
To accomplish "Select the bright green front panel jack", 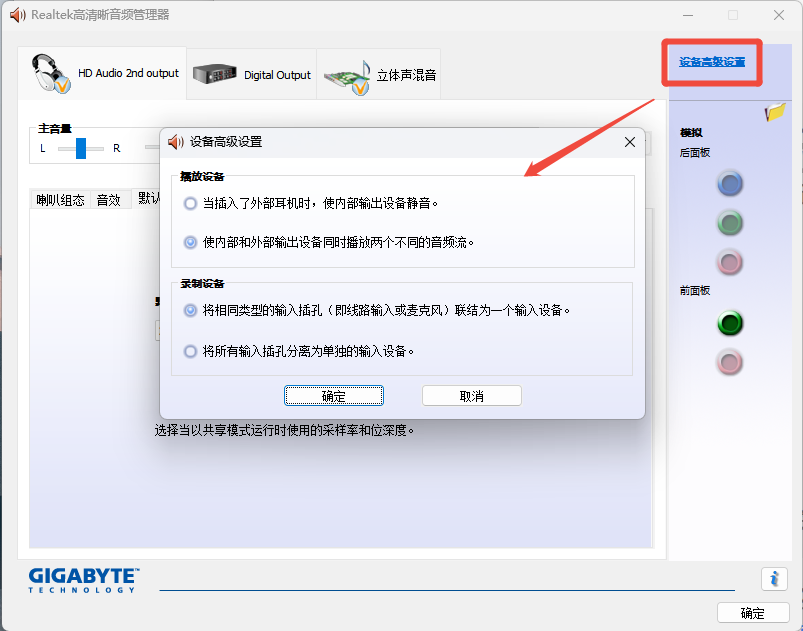I will [730, 323].
